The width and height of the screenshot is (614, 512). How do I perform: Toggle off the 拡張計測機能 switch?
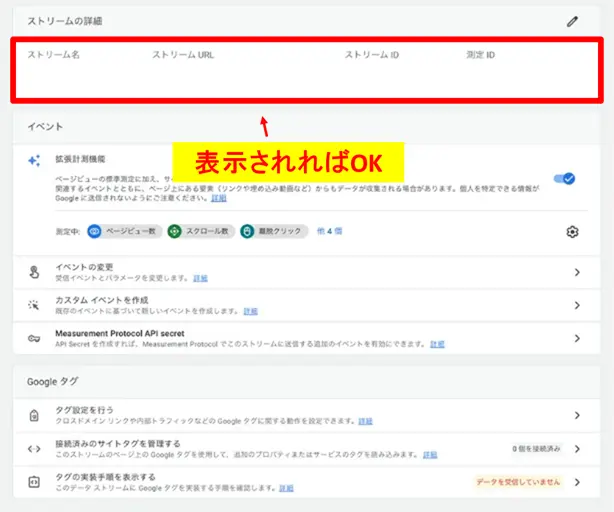click(564, 179)
